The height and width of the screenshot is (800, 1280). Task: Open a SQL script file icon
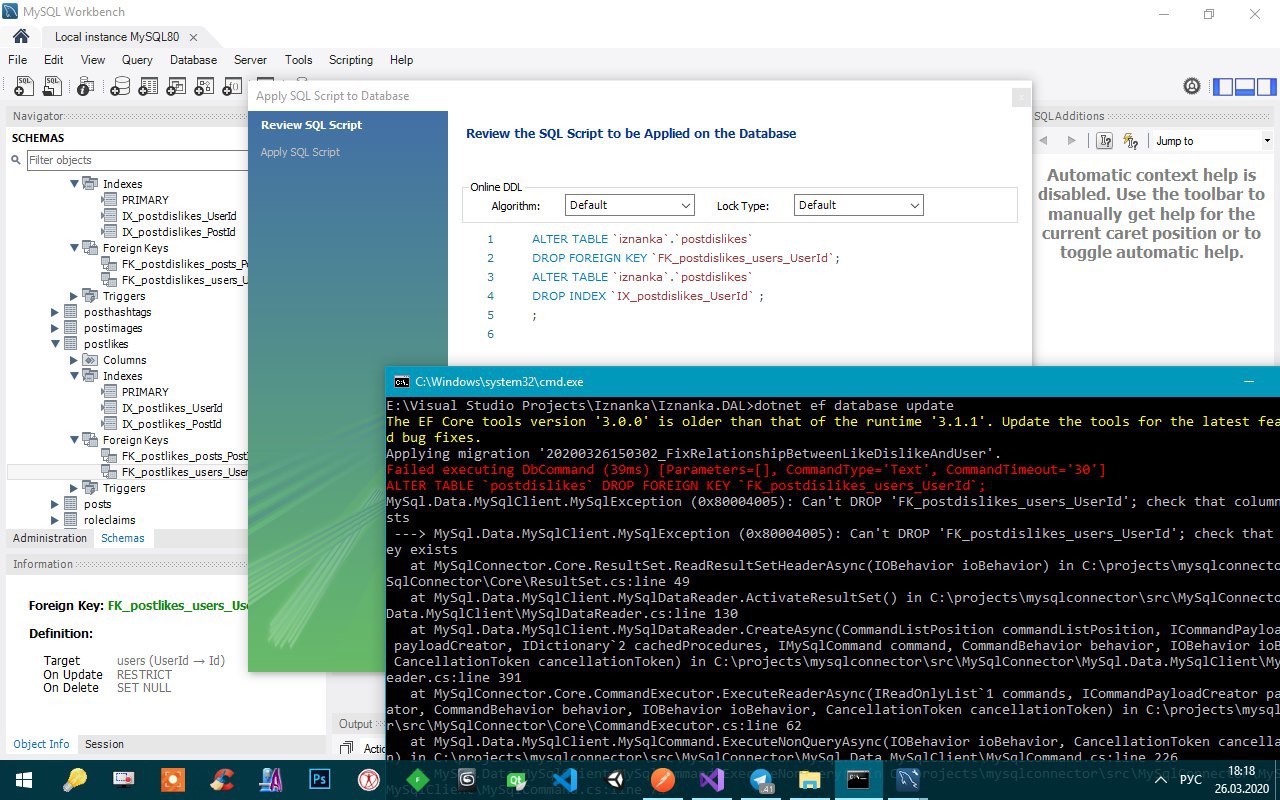click(52, 87)
